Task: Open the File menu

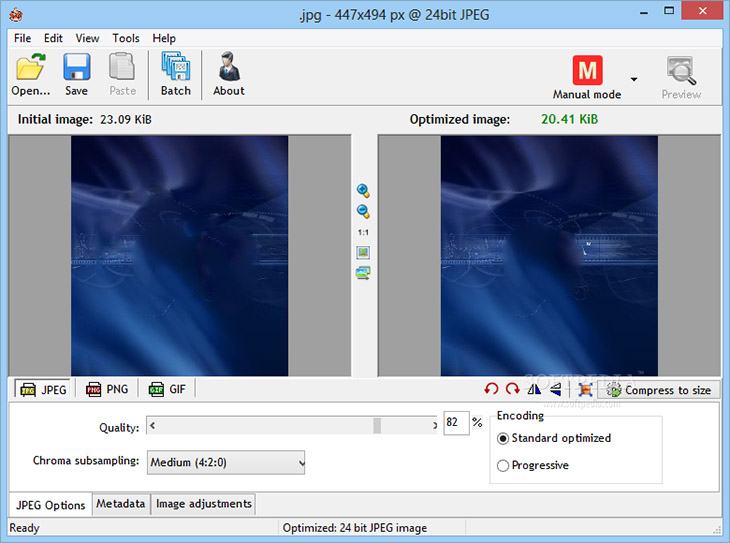Action: pos(22,38)
